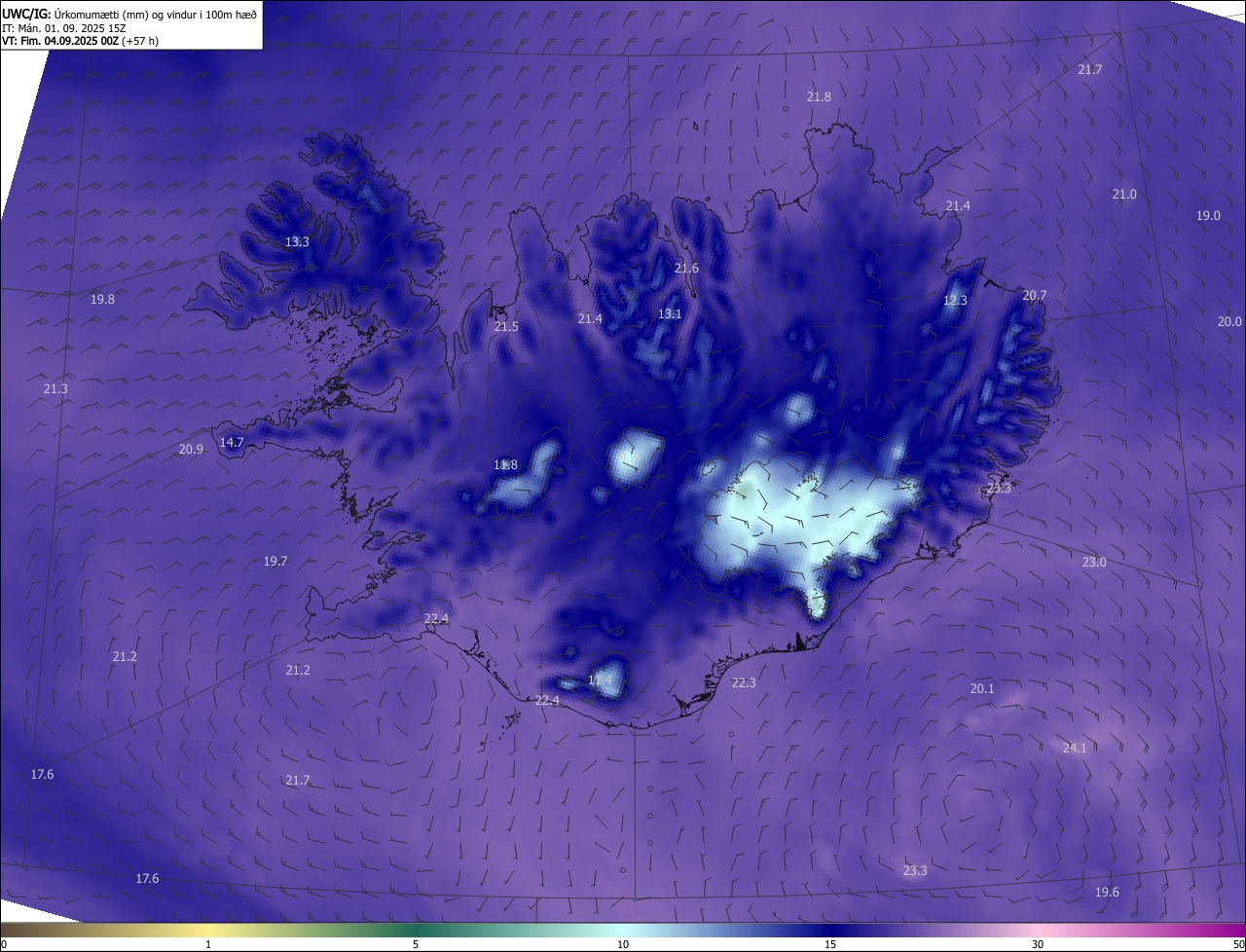1246x952 pixels.
Task: Select the 14.7 value label
Action: [232, 442]
